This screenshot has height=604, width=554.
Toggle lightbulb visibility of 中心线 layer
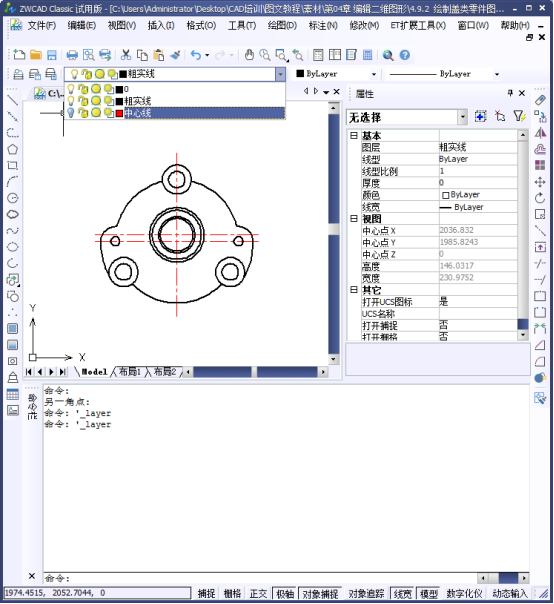tap(71, 113)
